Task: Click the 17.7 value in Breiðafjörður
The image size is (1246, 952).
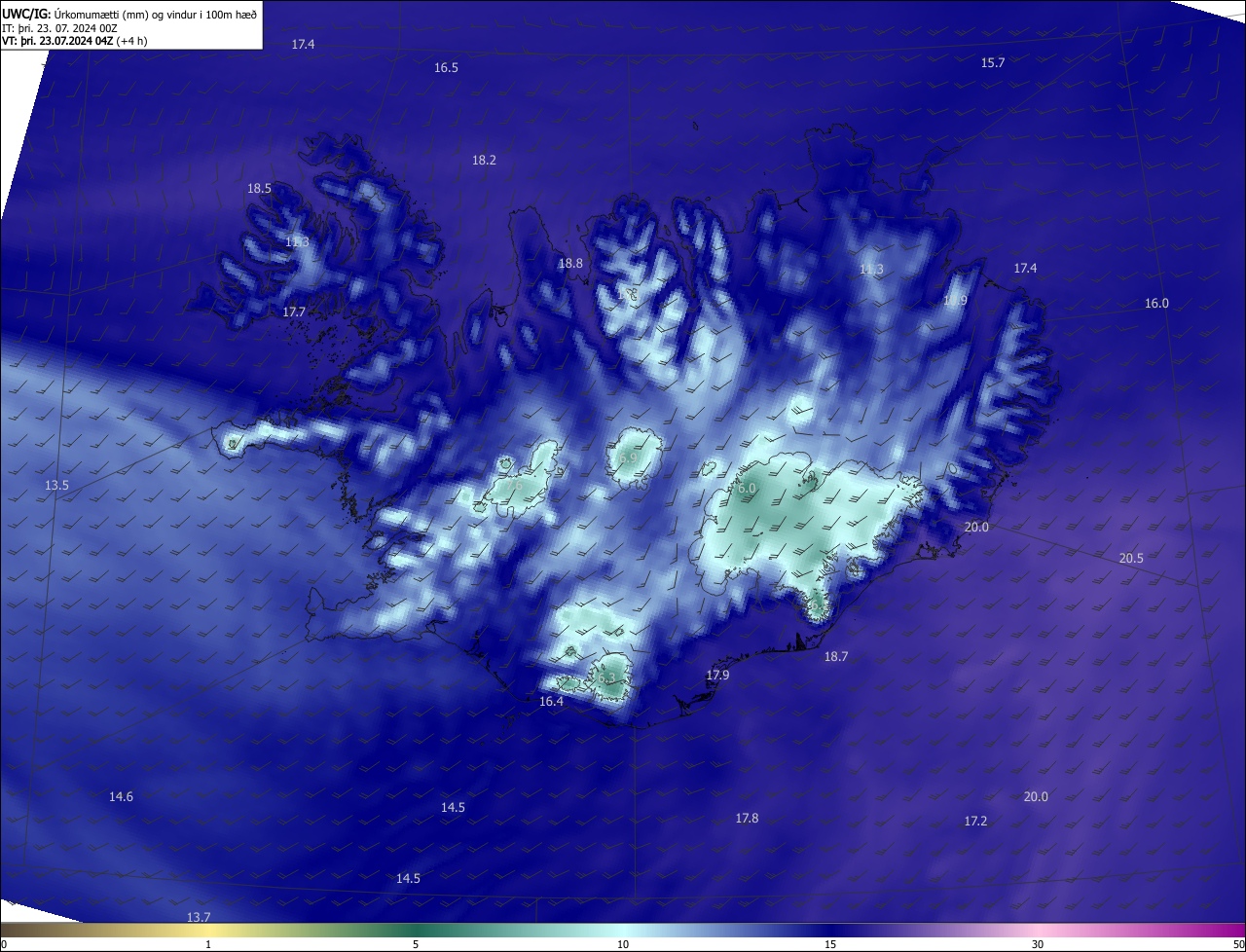Action: pyautogui.click(x=294, y=312)
